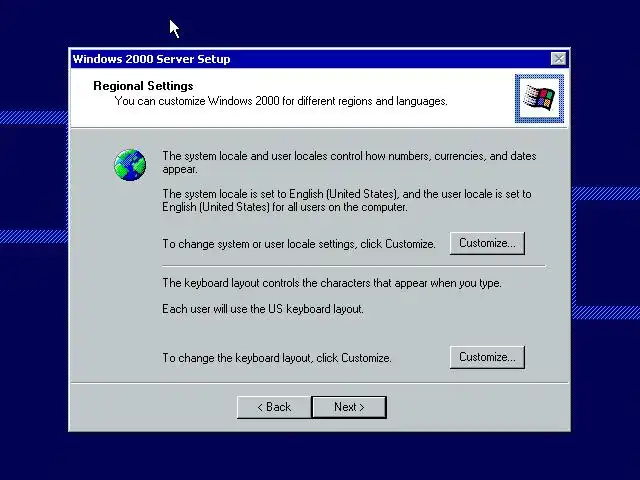
Task: Click the globe regional settings icon
Action: tap(130, 165)
